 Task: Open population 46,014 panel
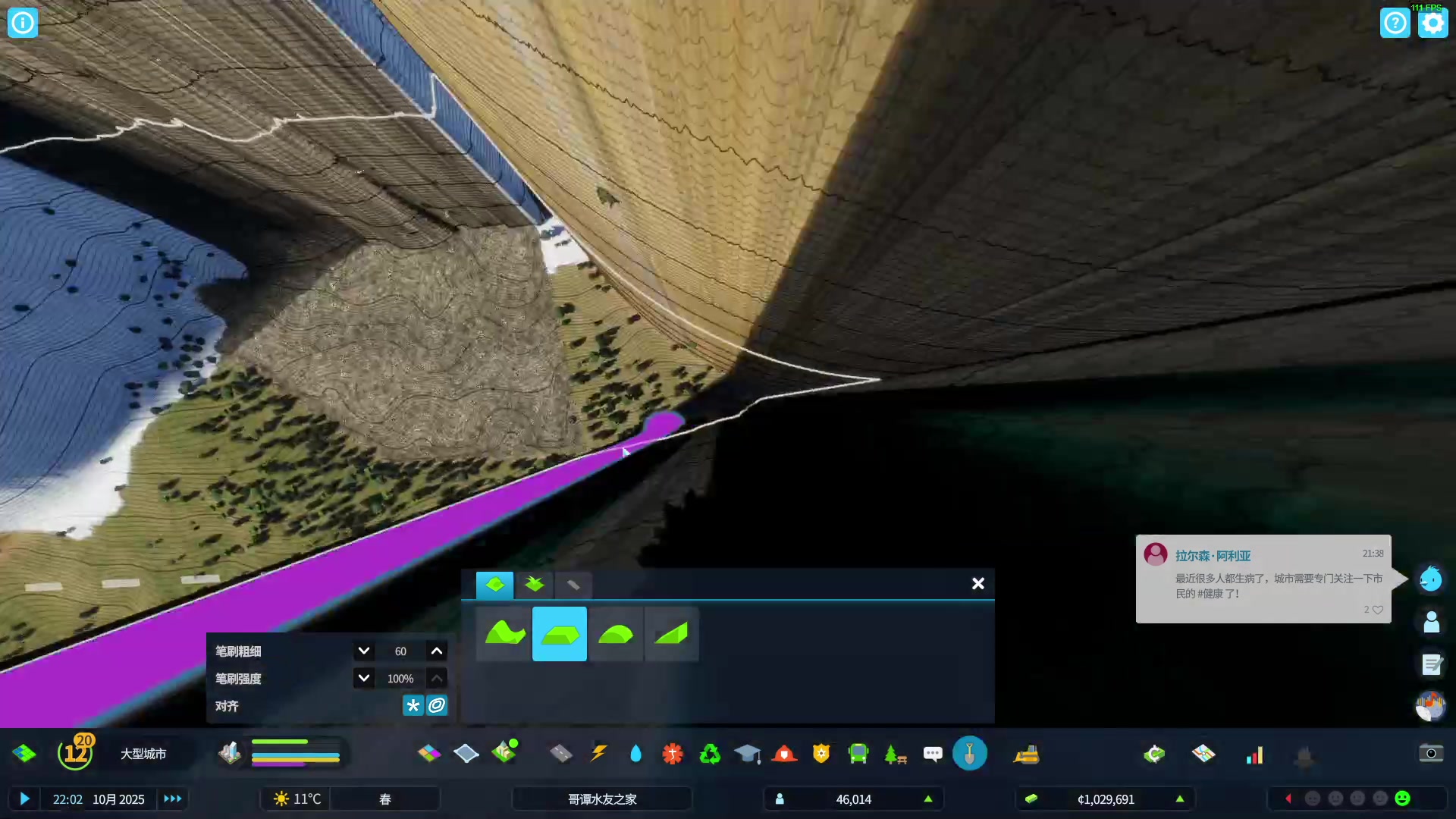tap(853, 799)
